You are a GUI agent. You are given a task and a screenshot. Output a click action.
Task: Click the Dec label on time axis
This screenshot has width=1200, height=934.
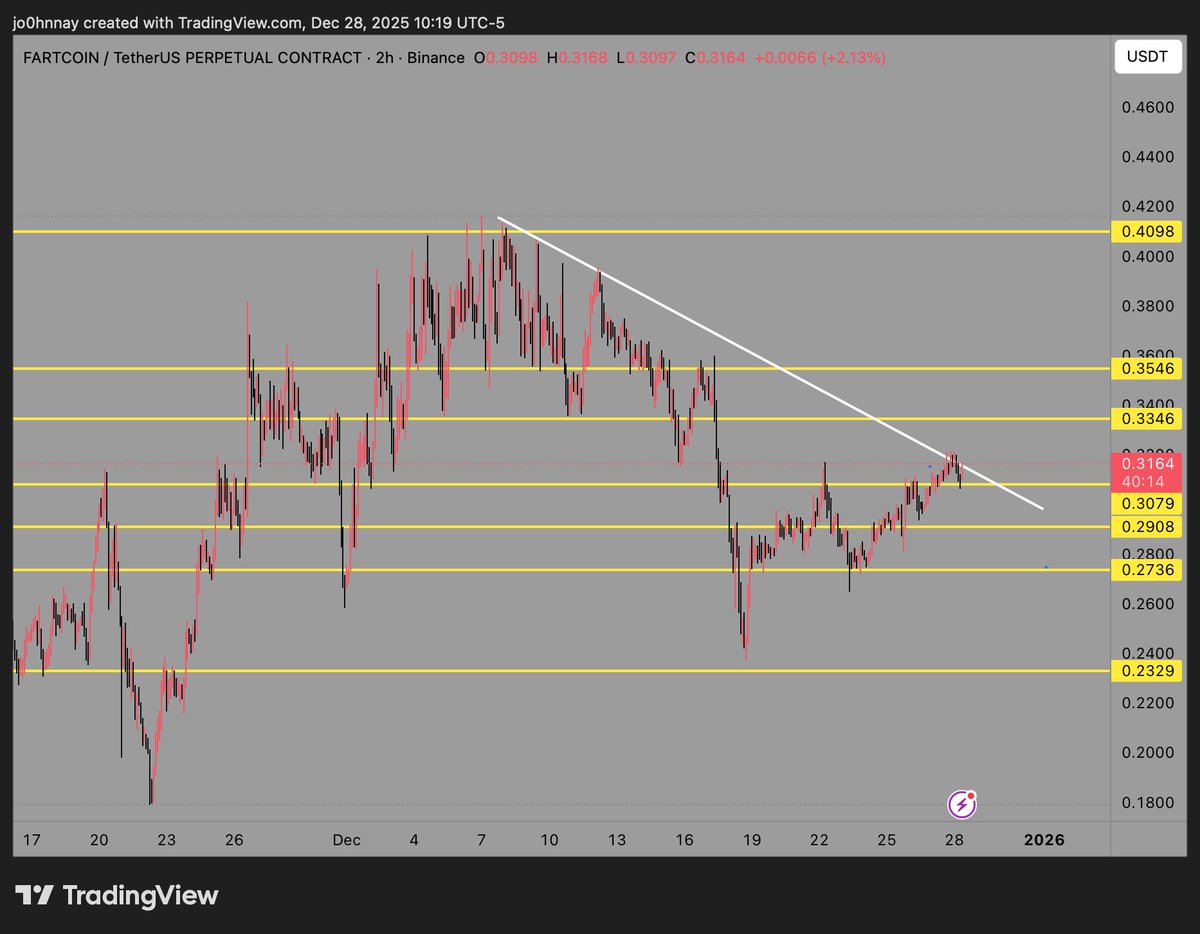coord(347,840)
